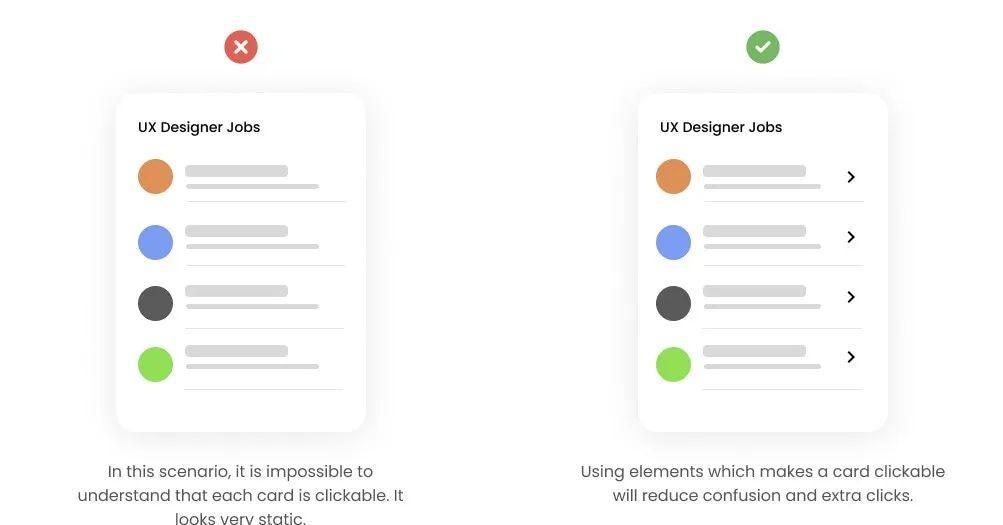1003x525 pixels.
Task: Click the caption 'Using elements which makes a card clickable'
Action: (x=762, y=472)
